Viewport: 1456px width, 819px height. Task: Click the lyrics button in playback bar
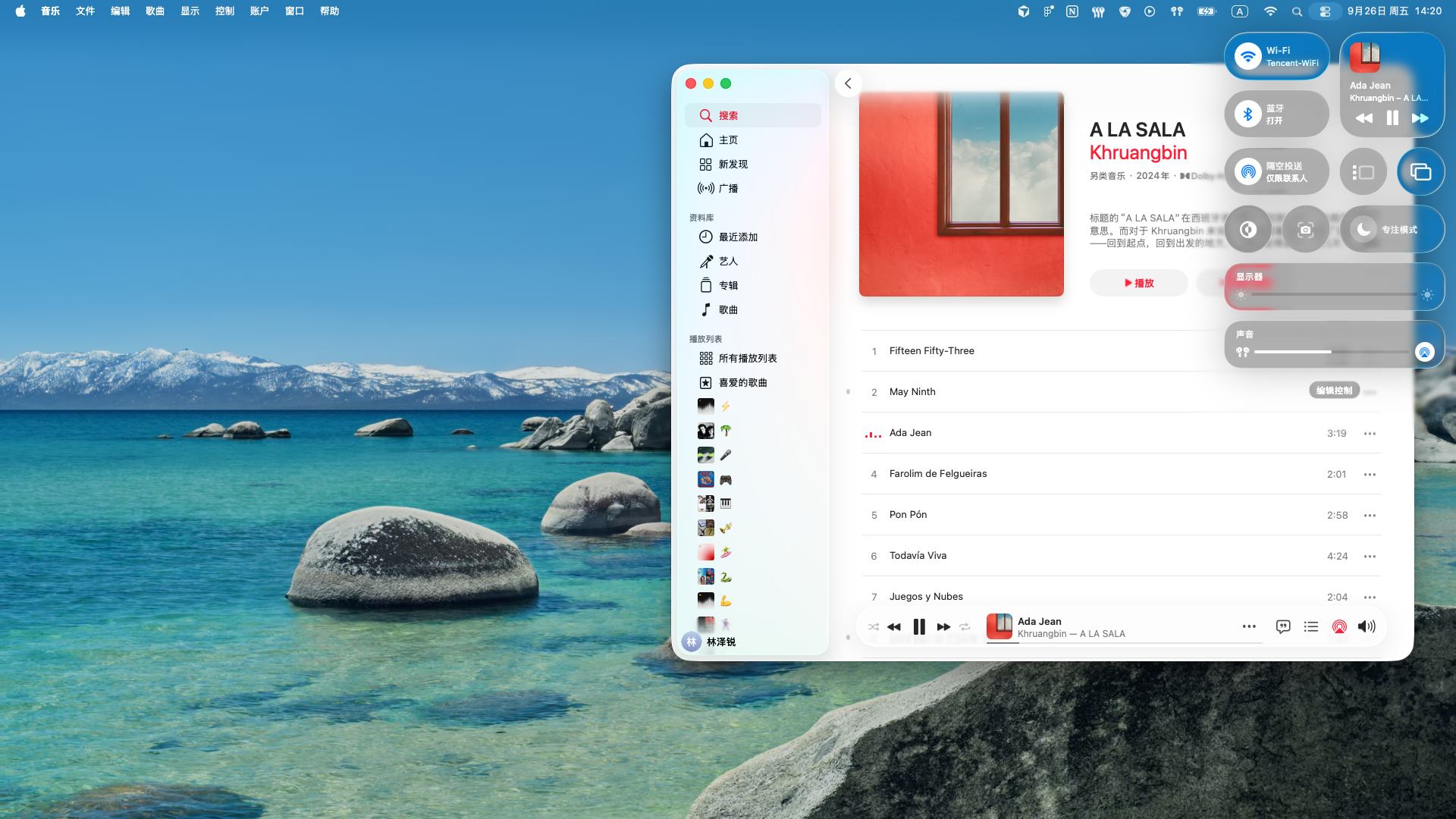pyautogui.click(x=1282, y=626)
